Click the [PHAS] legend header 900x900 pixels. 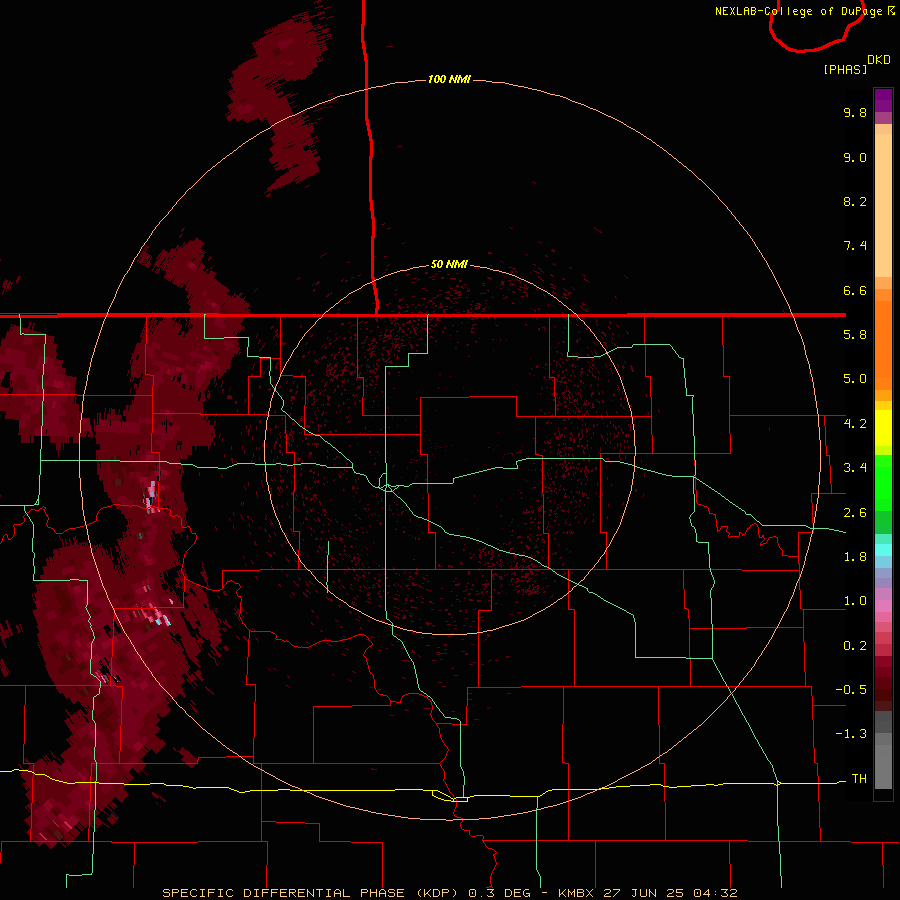click(x=845, y=69)
